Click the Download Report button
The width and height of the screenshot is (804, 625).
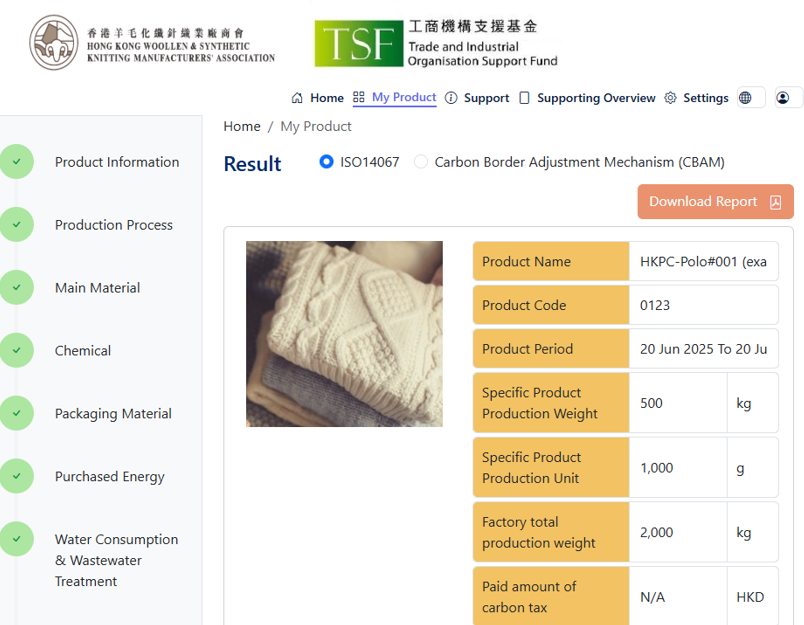tap(715, 201)
